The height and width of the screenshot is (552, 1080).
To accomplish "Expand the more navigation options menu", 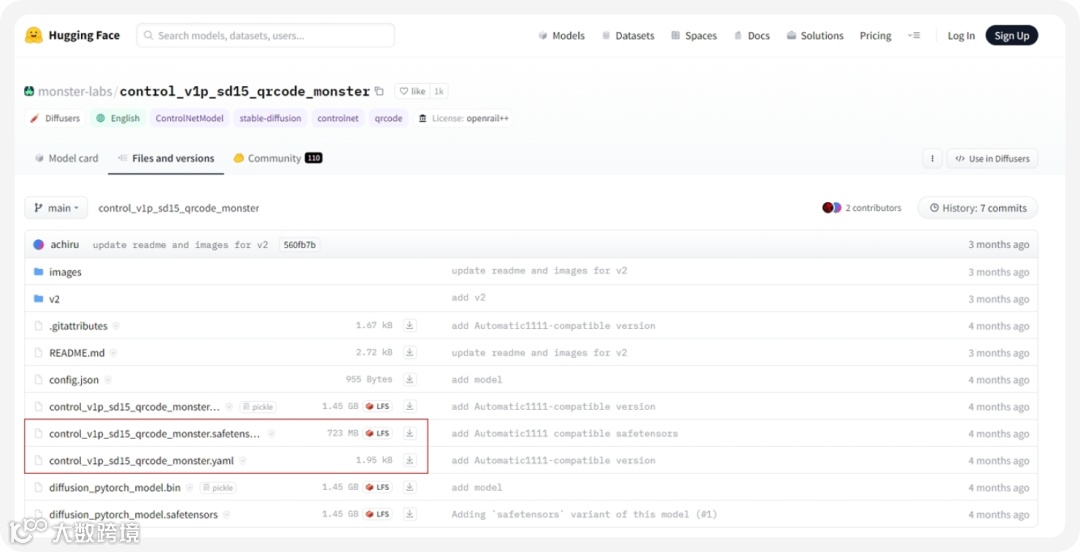I will pyautogui.click(x=914, y=35).
